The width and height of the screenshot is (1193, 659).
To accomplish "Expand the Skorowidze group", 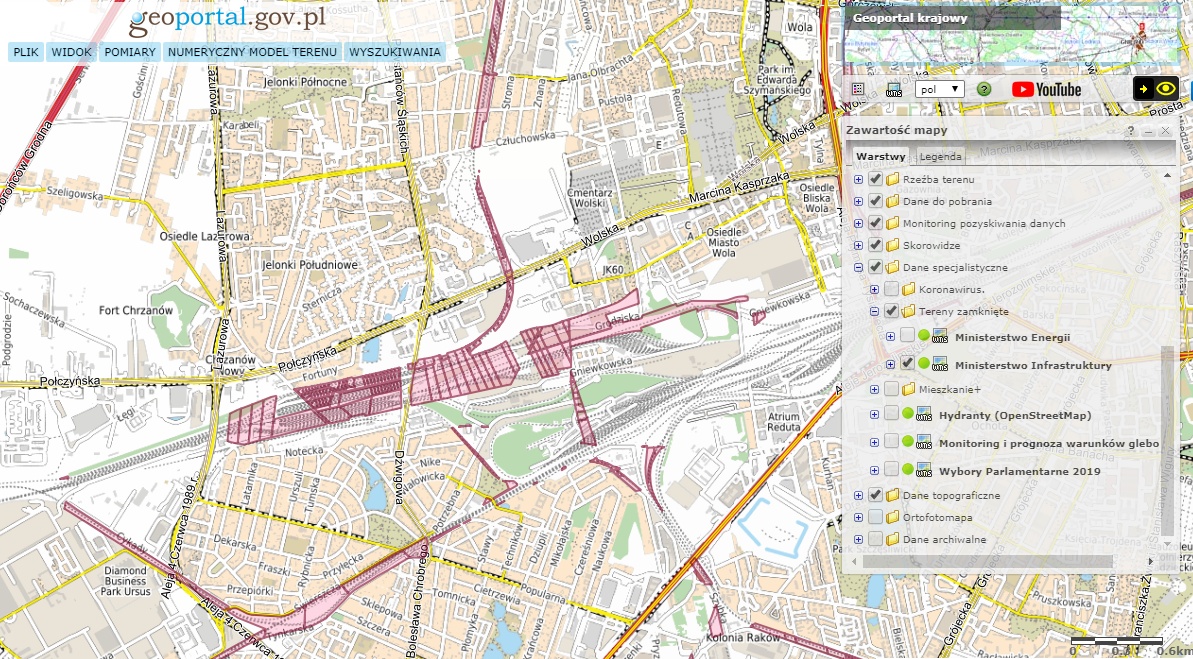I will pyautogui.click(x=858, y=246).
